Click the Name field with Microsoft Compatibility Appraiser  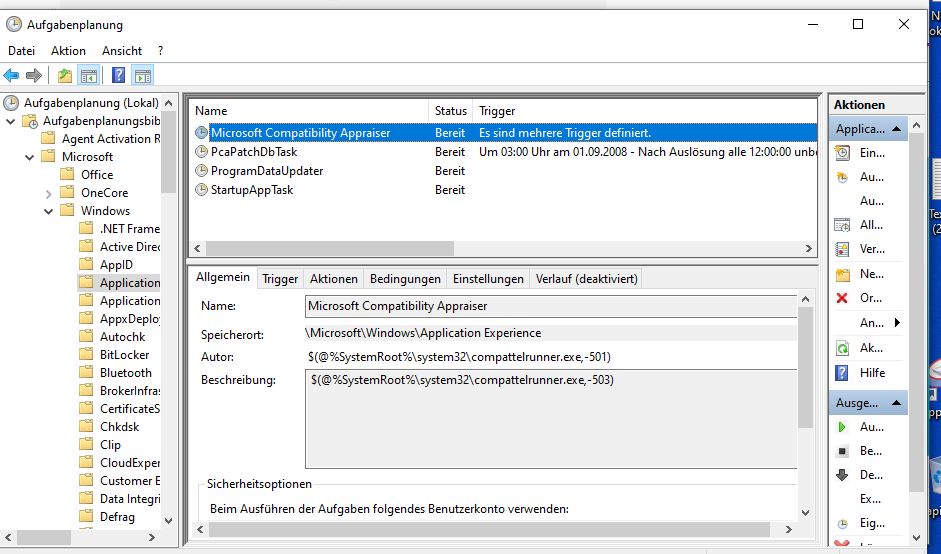click(551, 306)
